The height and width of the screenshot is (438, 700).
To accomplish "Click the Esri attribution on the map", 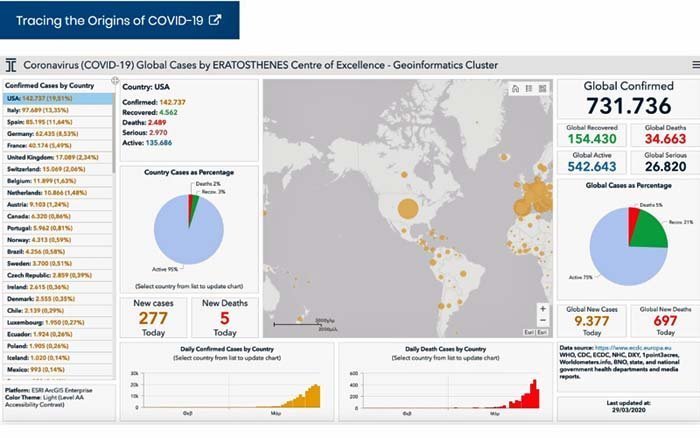I will coord(535,333).
